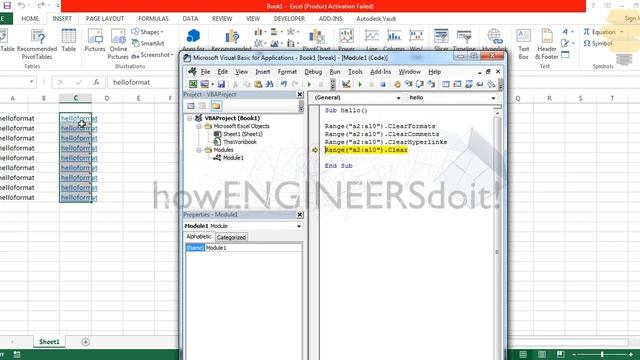Click View Microsoft Excel icon in VBA toolbar

click(193, 84)
